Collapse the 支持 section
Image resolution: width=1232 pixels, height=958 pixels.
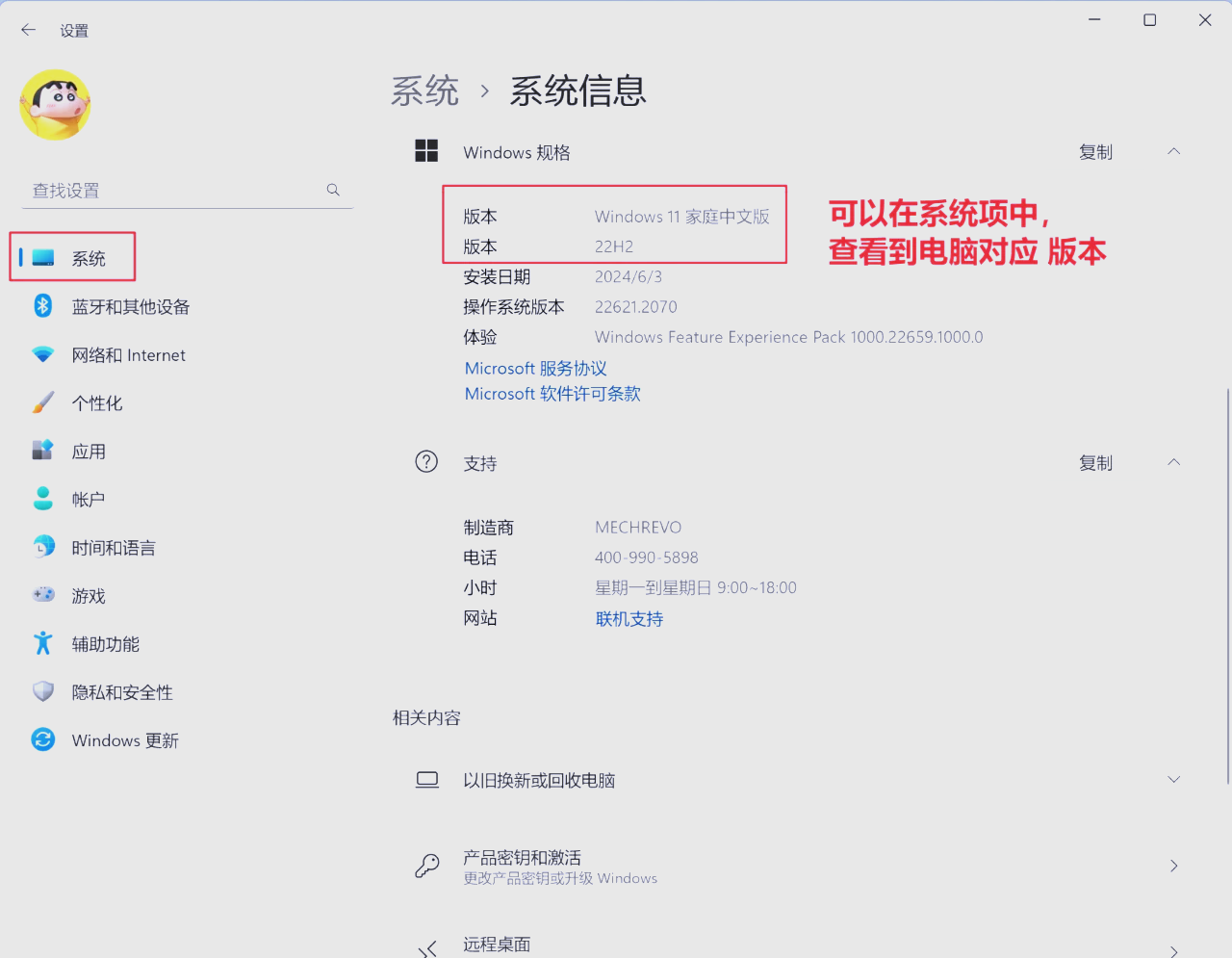1173,462
